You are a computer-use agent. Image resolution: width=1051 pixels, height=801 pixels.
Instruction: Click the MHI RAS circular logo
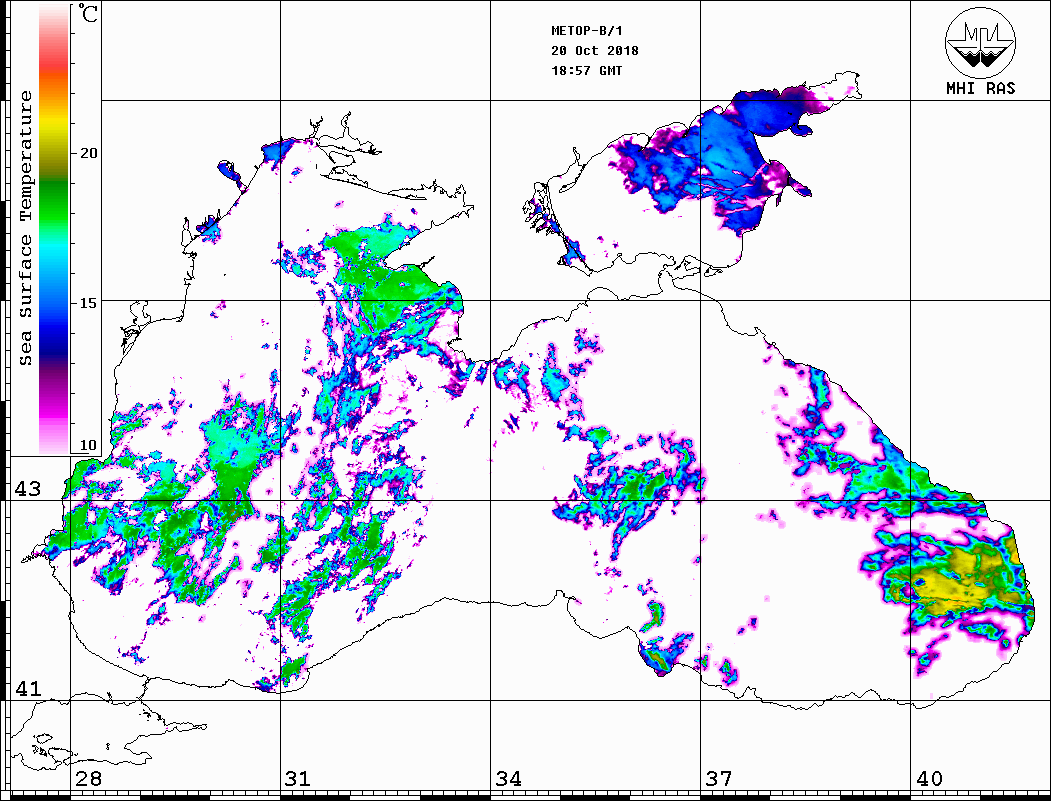click(x=981, y=43)
